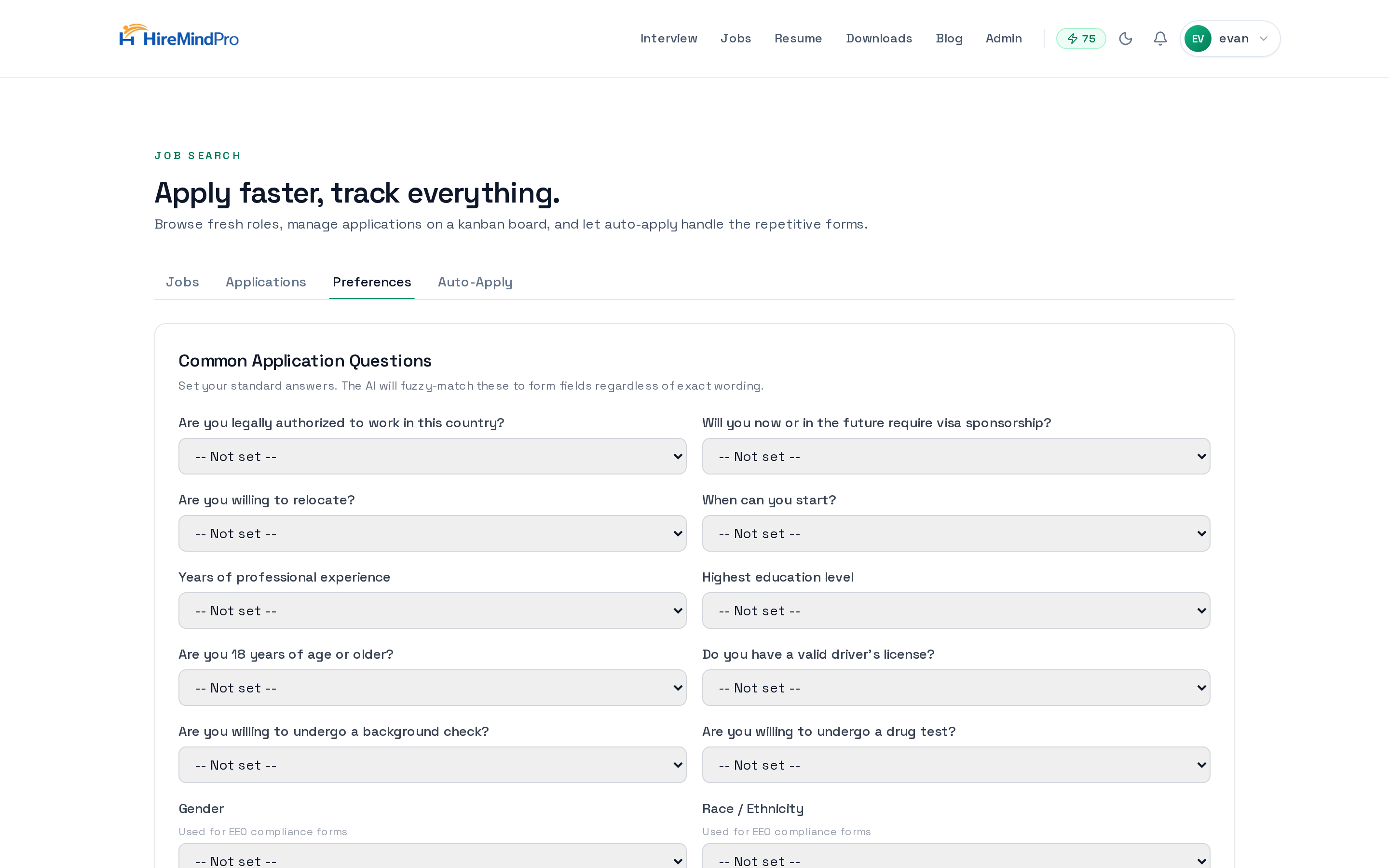This screenshot has height=868, width=1389.
Task: Click the 'Race / Ethnicity' field label
Action: 752,808
